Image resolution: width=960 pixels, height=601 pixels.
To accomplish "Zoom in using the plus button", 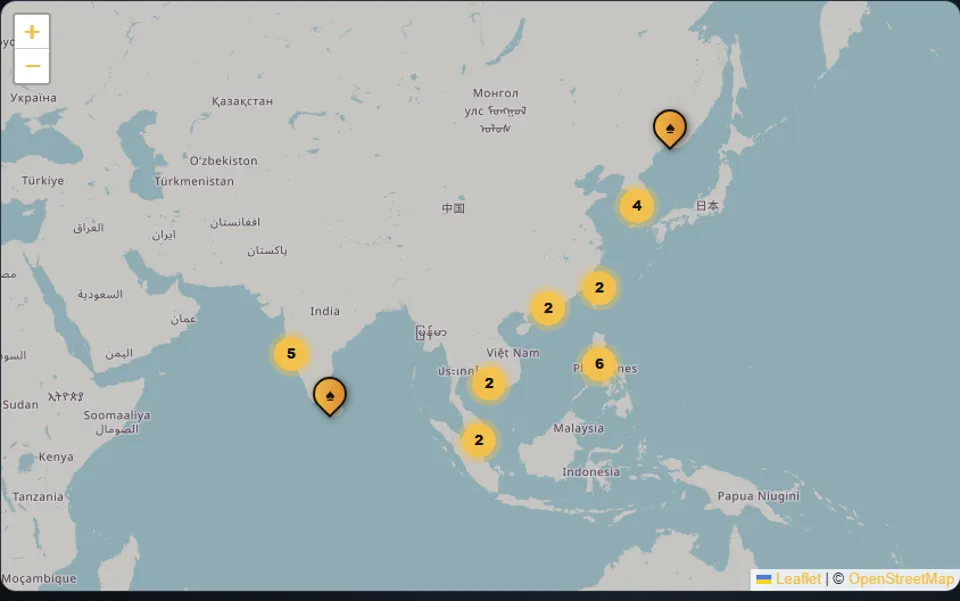I will (32, 32).
